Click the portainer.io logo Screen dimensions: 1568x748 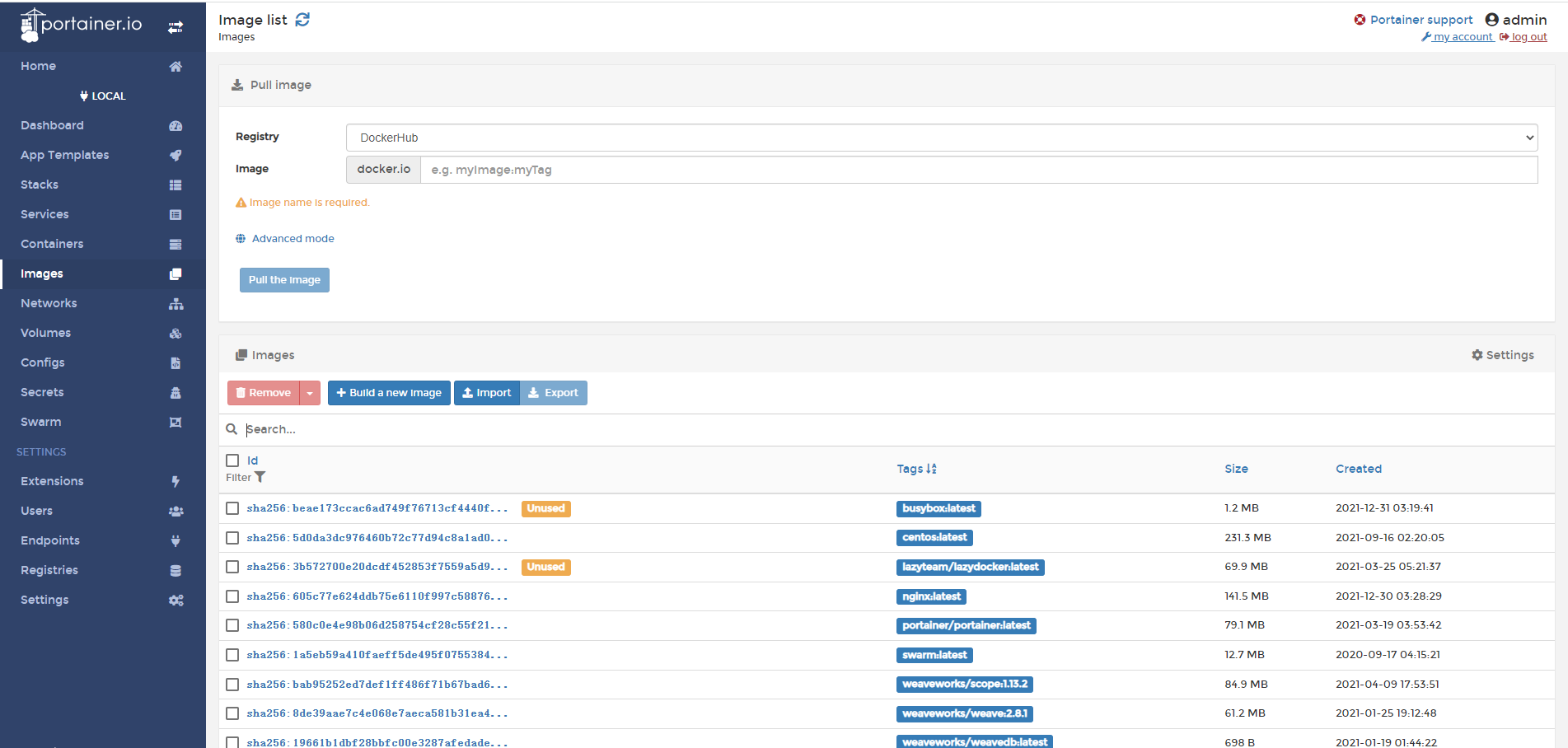[81, 25]
